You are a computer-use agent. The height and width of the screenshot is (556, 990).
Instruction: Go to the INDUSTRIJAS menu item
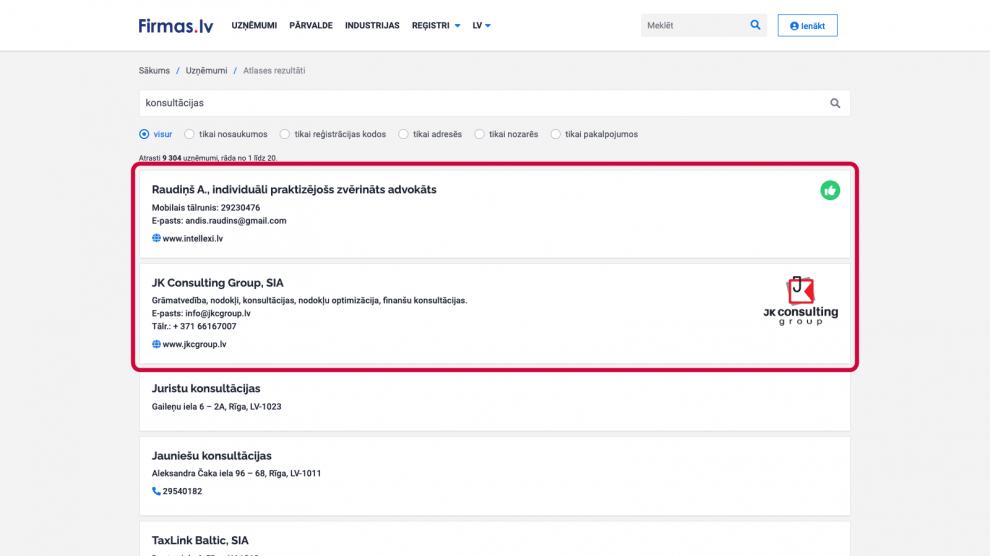[372, 25]
